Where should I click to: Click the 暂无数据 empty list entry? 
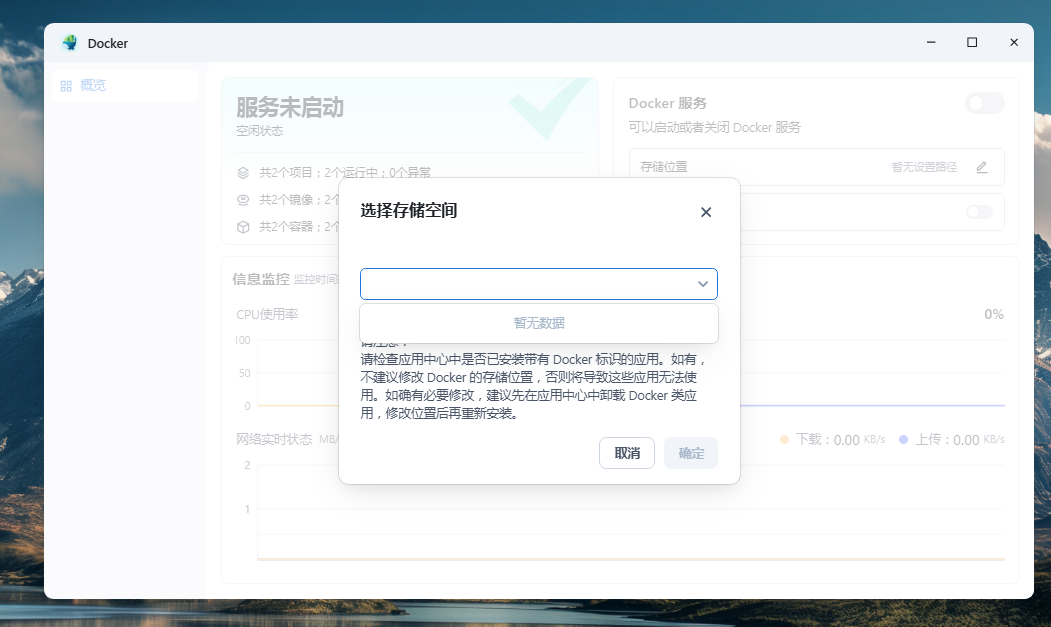(539, 323)
